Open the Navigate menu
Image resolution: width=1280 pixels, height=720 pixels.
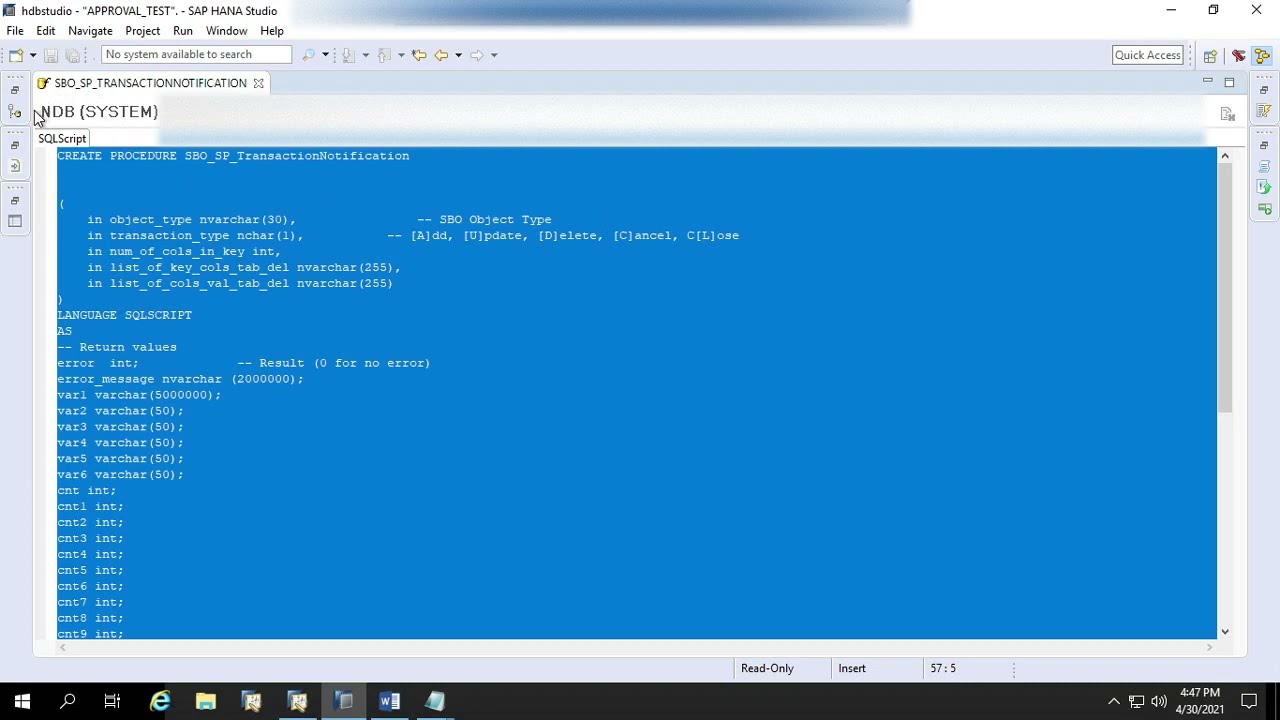tap(90, 31)
